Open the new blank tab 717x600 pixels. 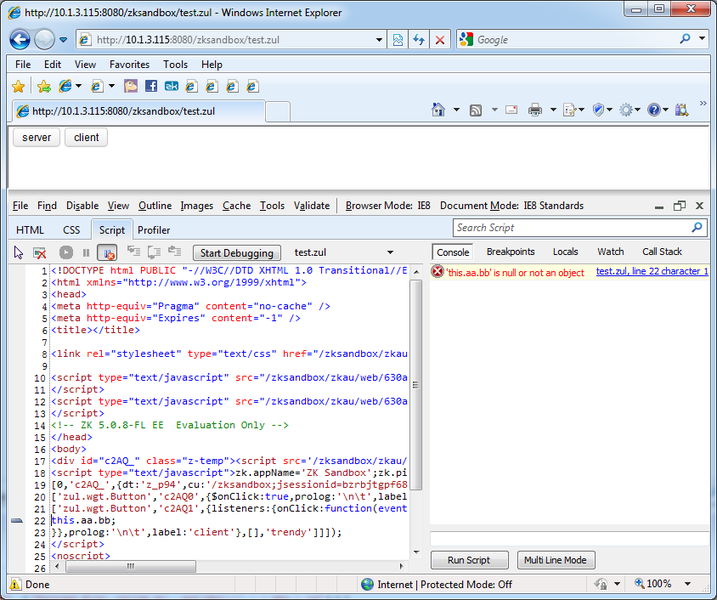(x=278, y=112)
